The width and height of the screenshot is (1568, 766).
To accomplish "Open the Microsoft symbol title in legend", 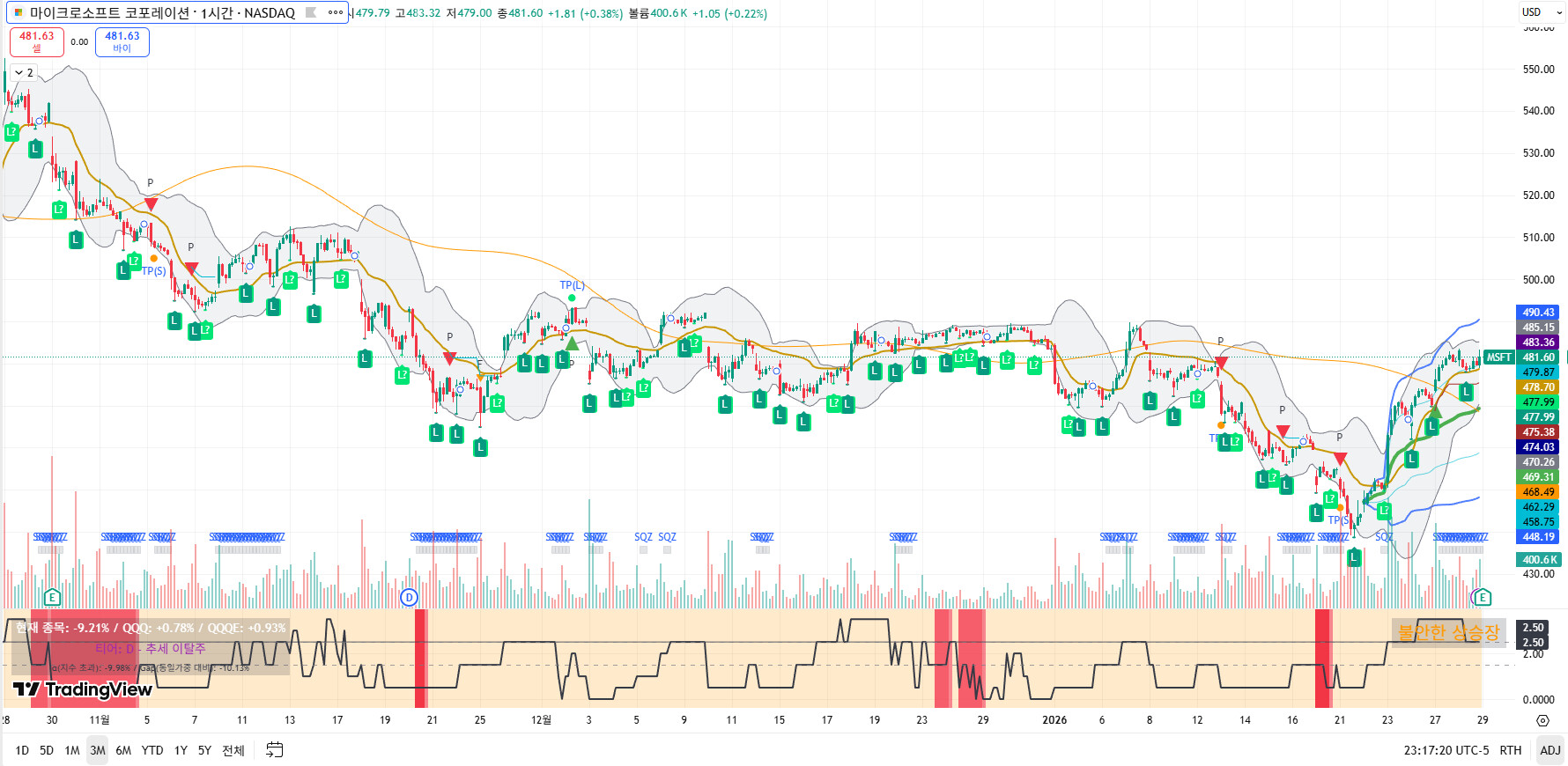I will point(163,12).
